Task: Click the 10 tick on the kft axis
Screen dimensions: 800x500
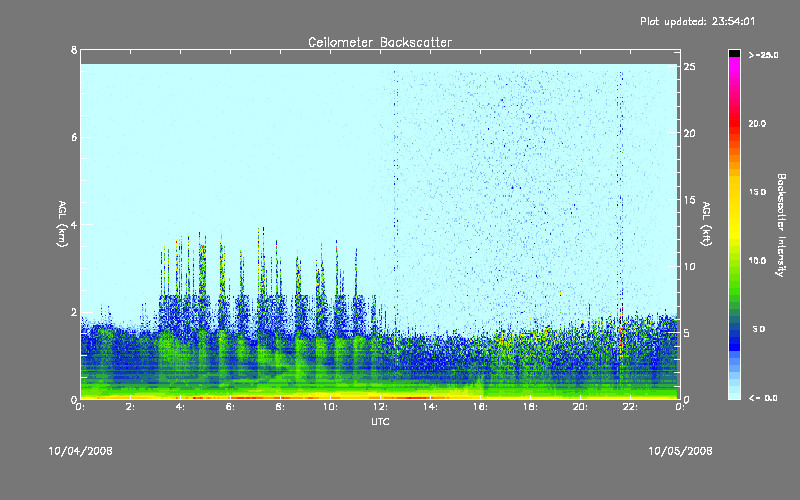Action: [690, 266]
